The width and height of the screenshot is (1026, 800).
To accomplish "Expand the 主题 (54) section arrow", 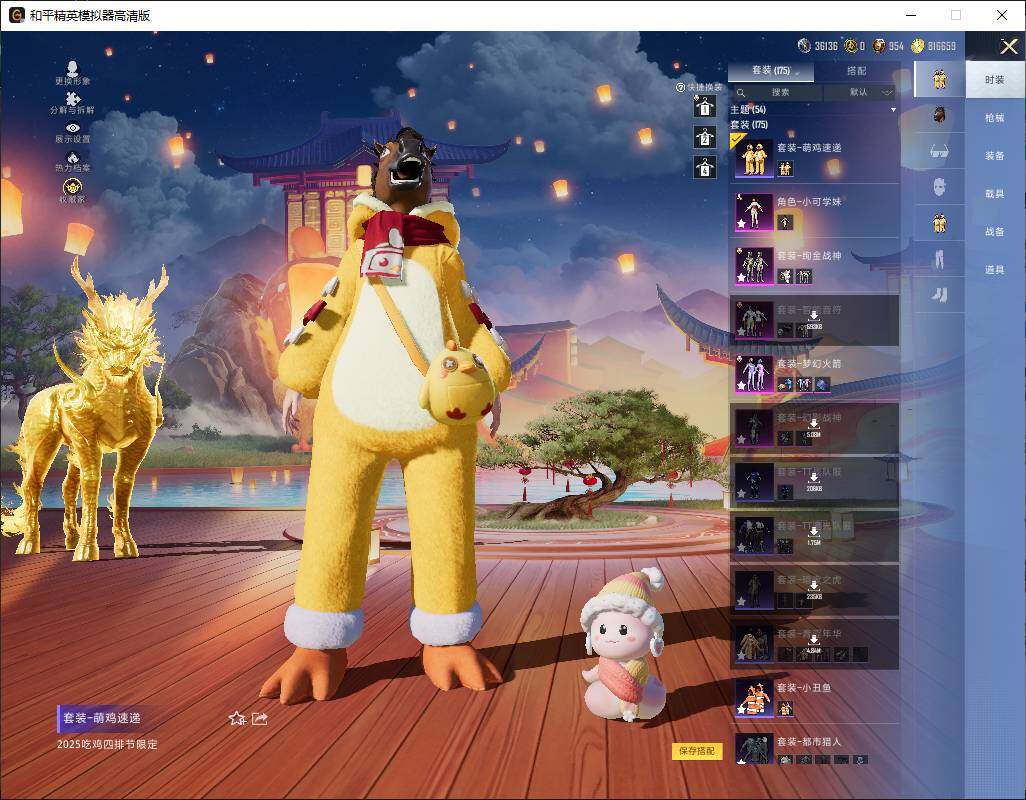I will 893,110.
